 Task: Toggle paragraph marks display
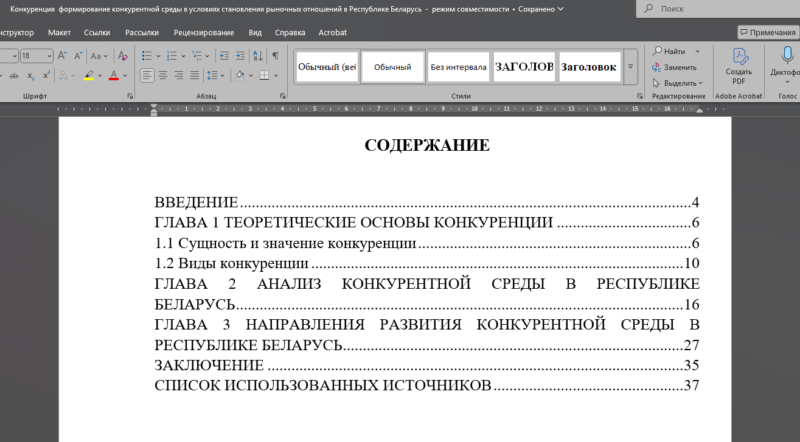[275, 56]
